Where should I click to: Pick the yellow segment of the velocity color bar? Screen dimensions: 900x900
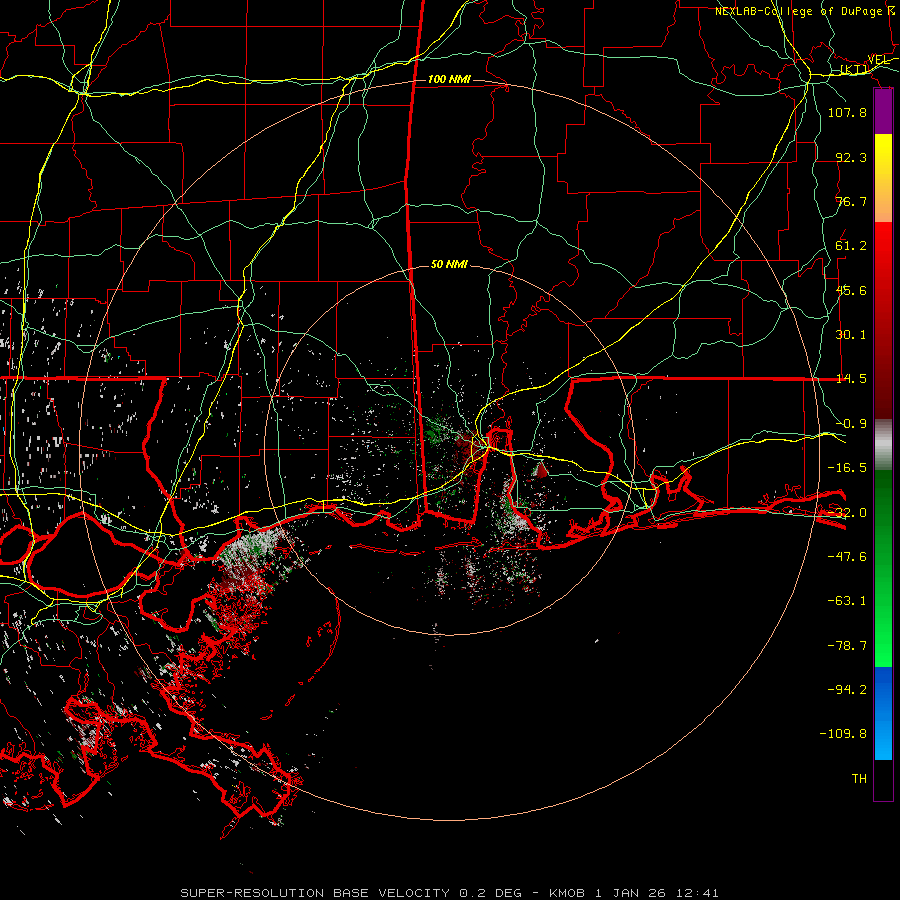point(883,156)
